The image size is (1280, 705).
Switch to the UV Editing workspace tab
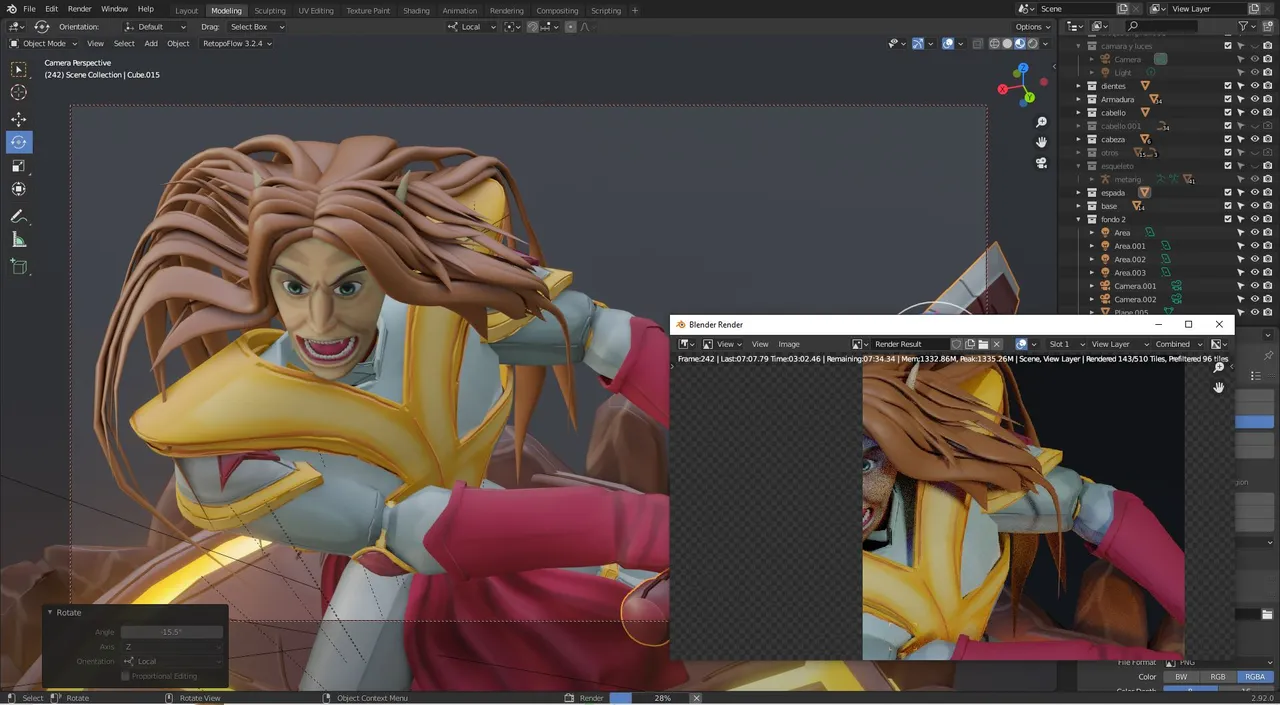click(x=316, y=10)
